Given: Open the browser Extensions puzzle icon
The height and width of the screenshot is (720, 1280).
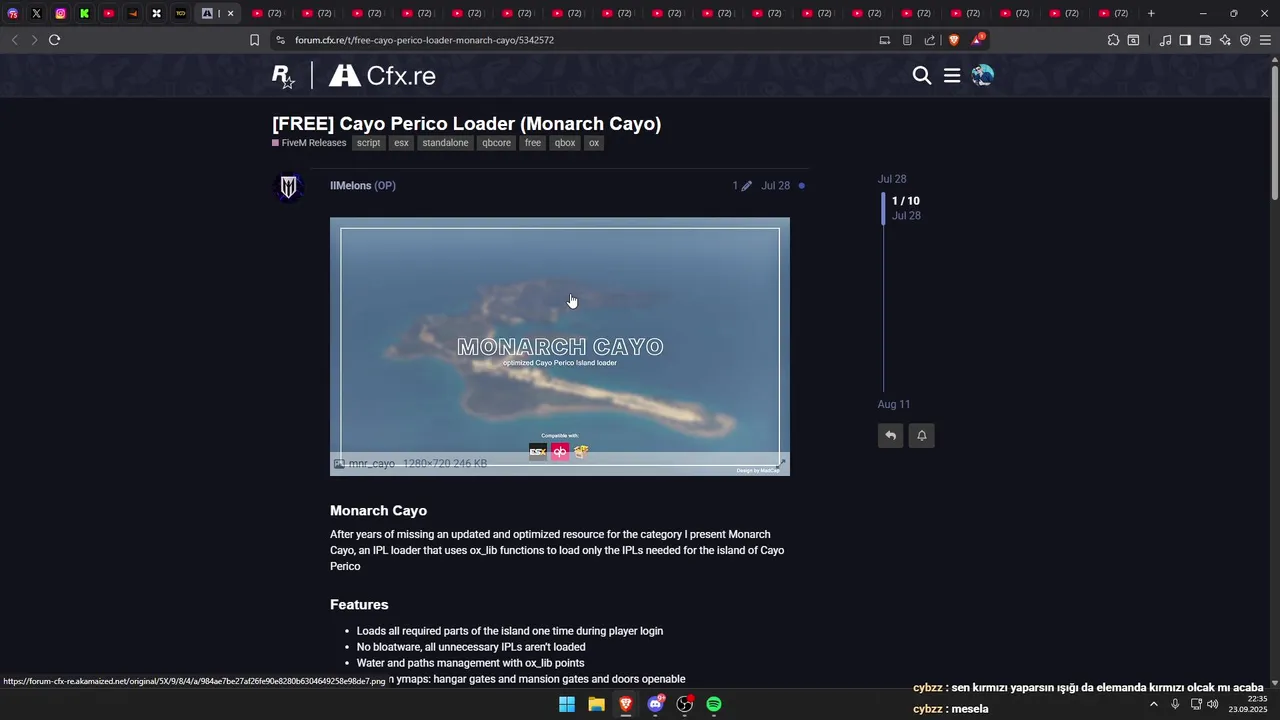Looking at the screenshot, I should pyautogui.click(x=1113, y=40).
